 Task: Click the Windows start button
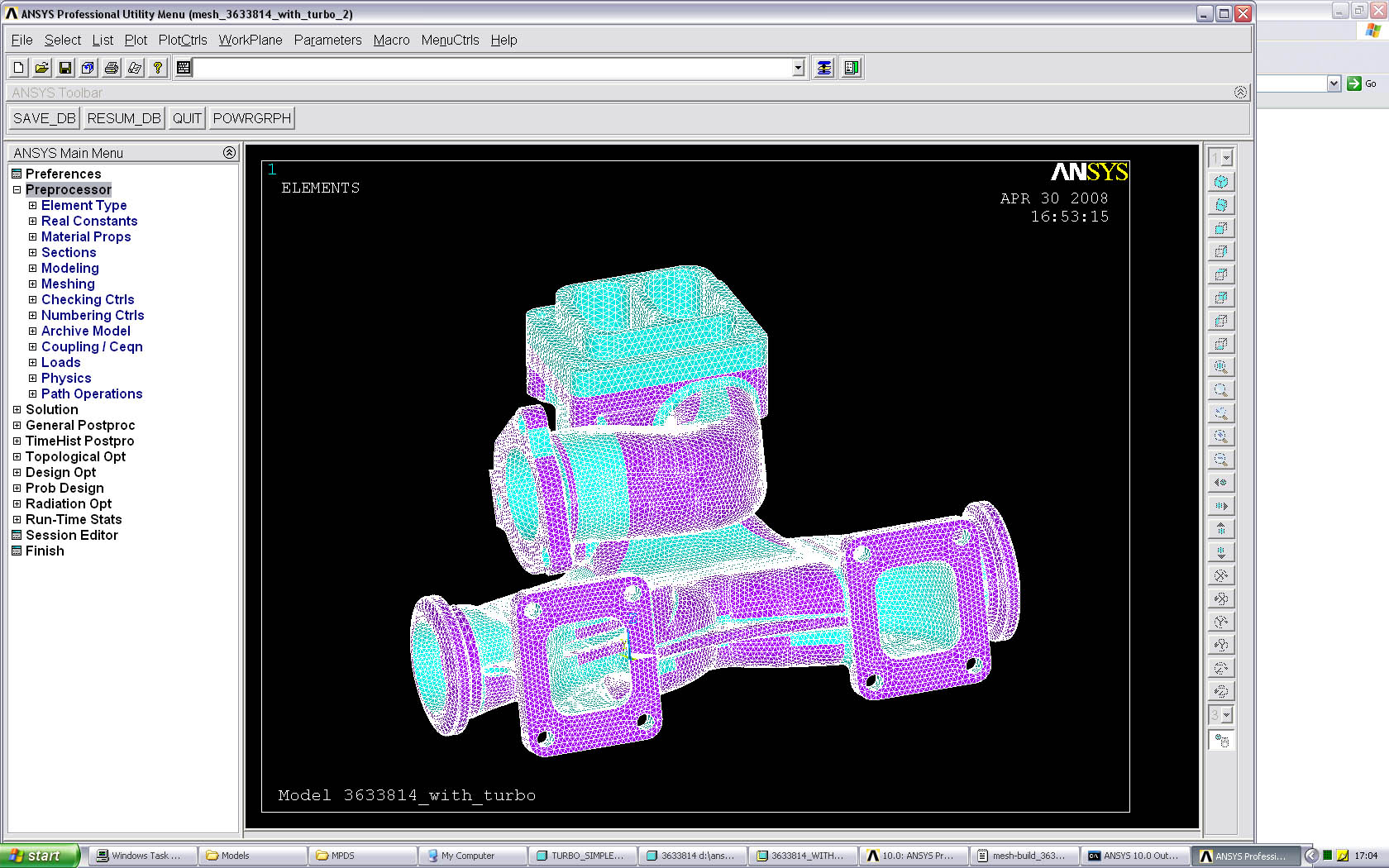[x=40, y=856]
